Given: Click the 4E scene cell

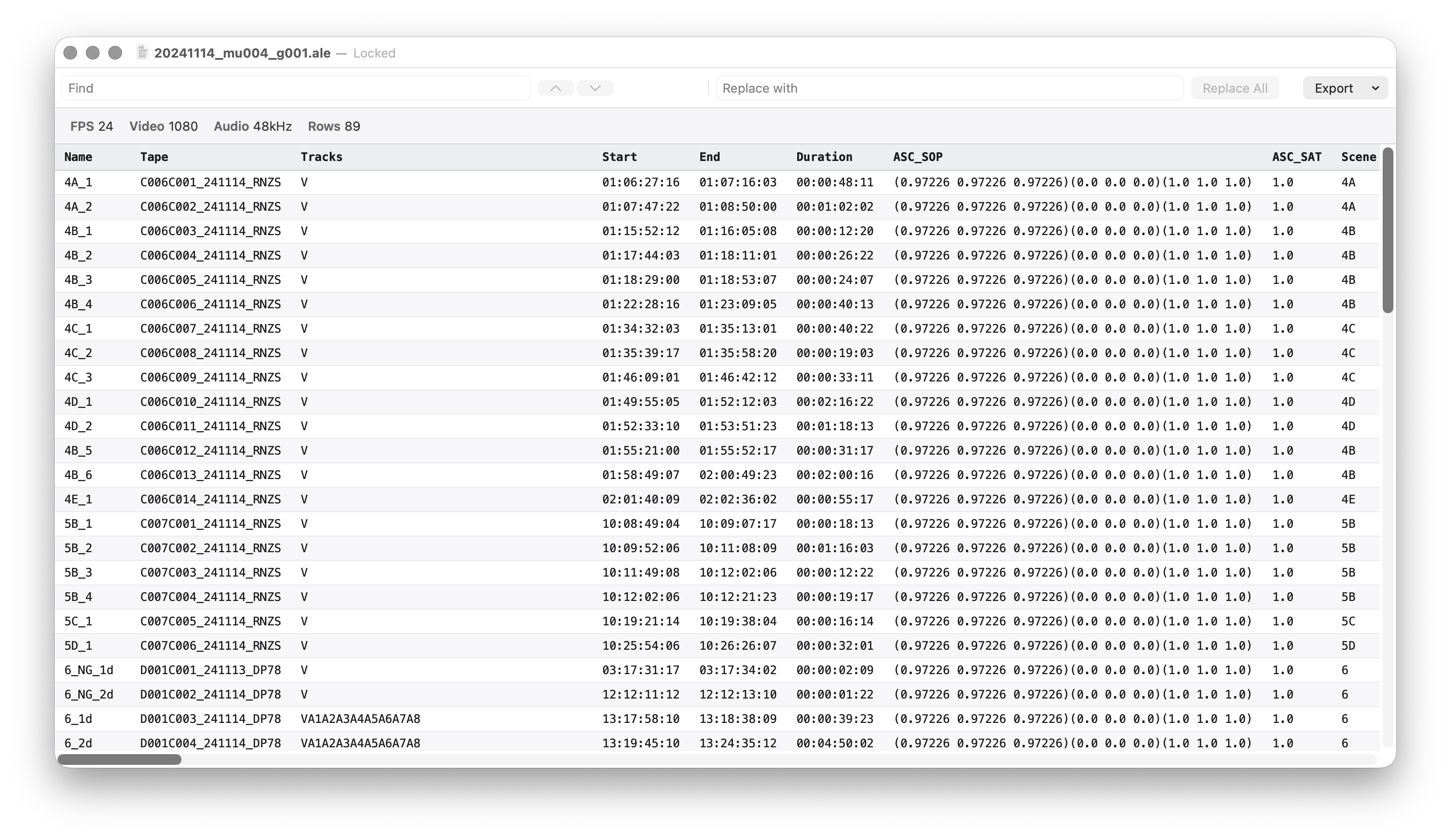Looking at the screenshot, I should 1348,499.
